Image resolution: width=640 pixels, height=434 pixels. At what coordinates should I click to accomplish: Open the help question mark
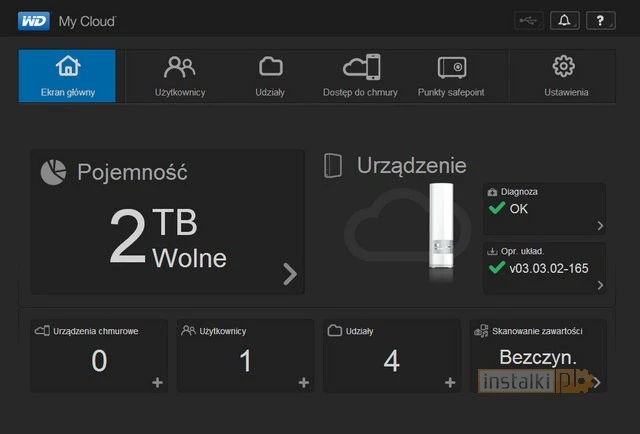(x=600, y=20)
